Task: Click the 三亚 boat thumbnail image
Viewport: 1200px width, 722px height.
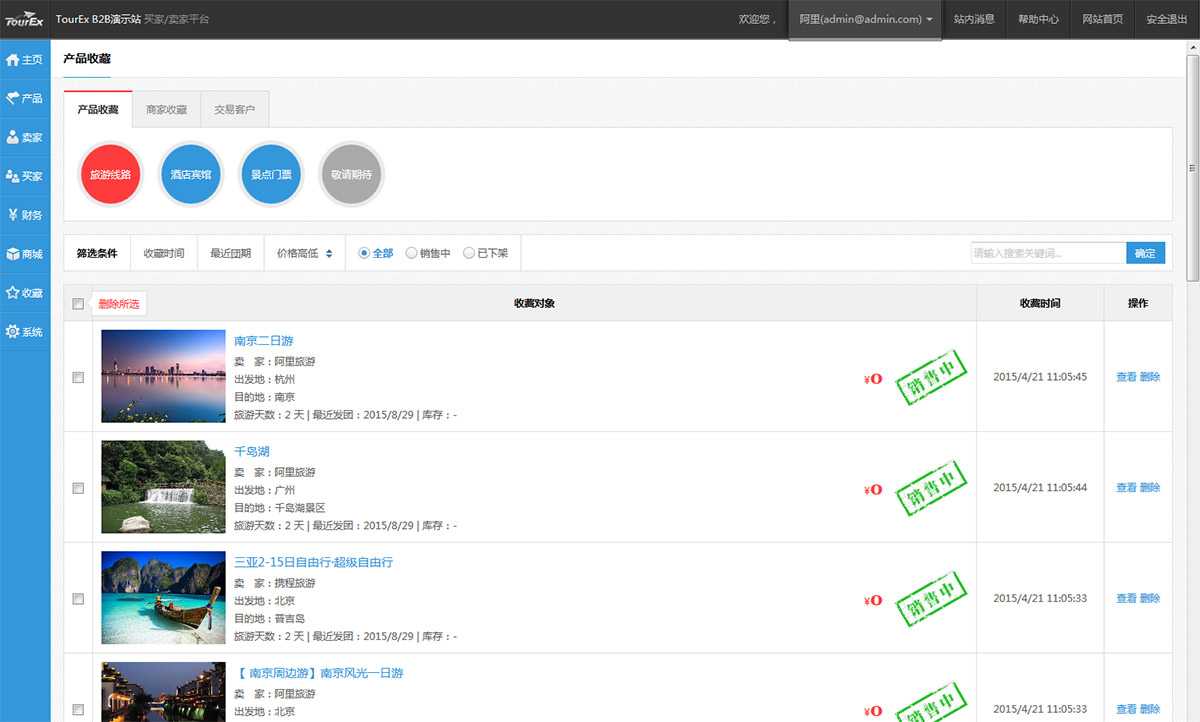Action: (164, 598)
